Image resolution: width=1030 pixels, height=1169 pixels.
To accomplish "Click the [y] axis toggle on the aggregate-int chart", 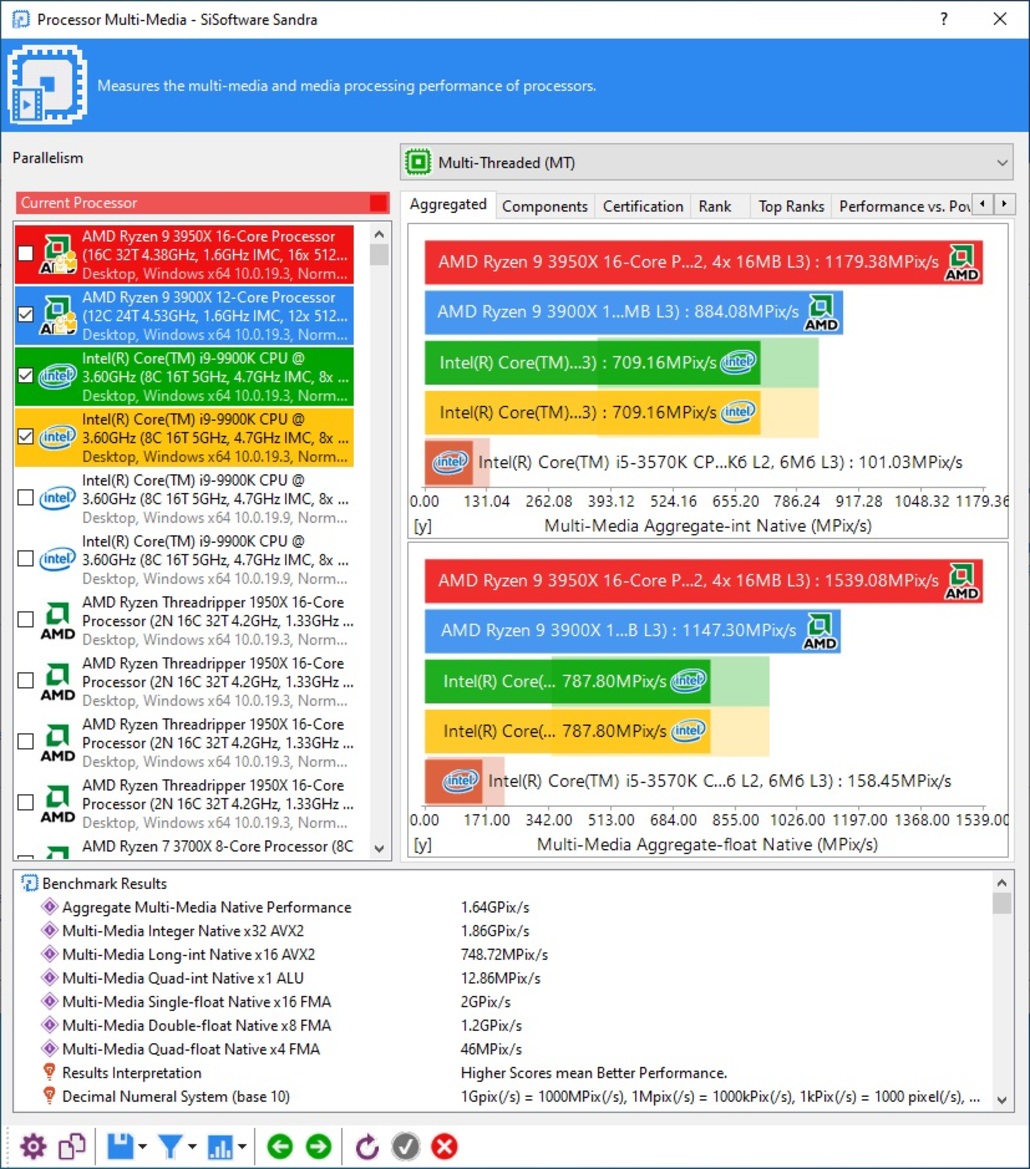I will [423, 526].
